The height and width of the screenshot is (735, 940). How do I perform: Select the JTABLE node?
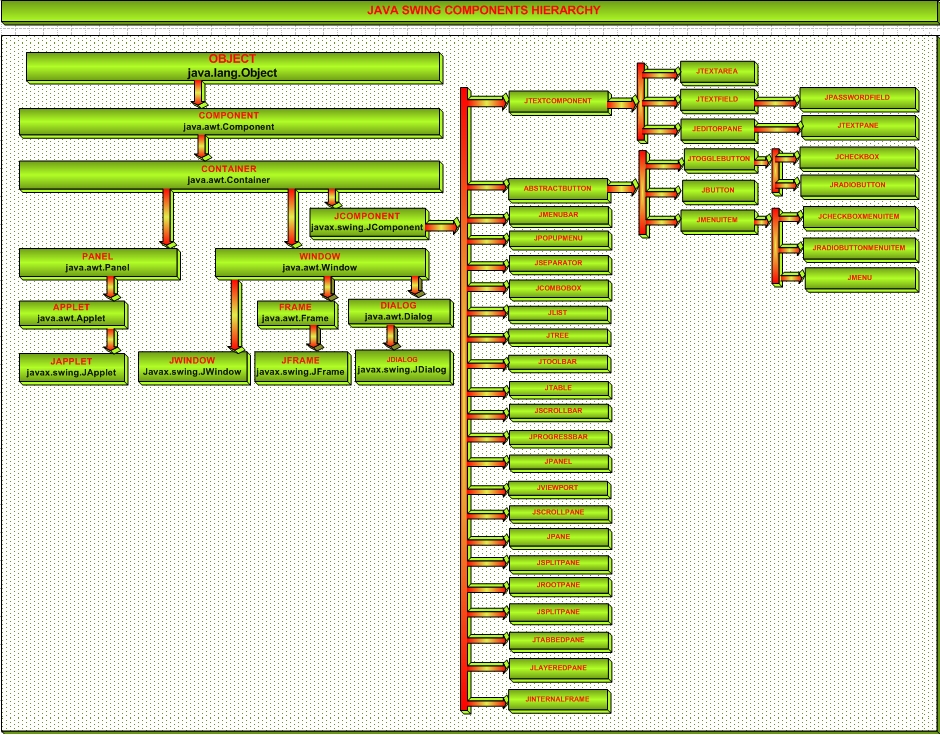point(559,388)
